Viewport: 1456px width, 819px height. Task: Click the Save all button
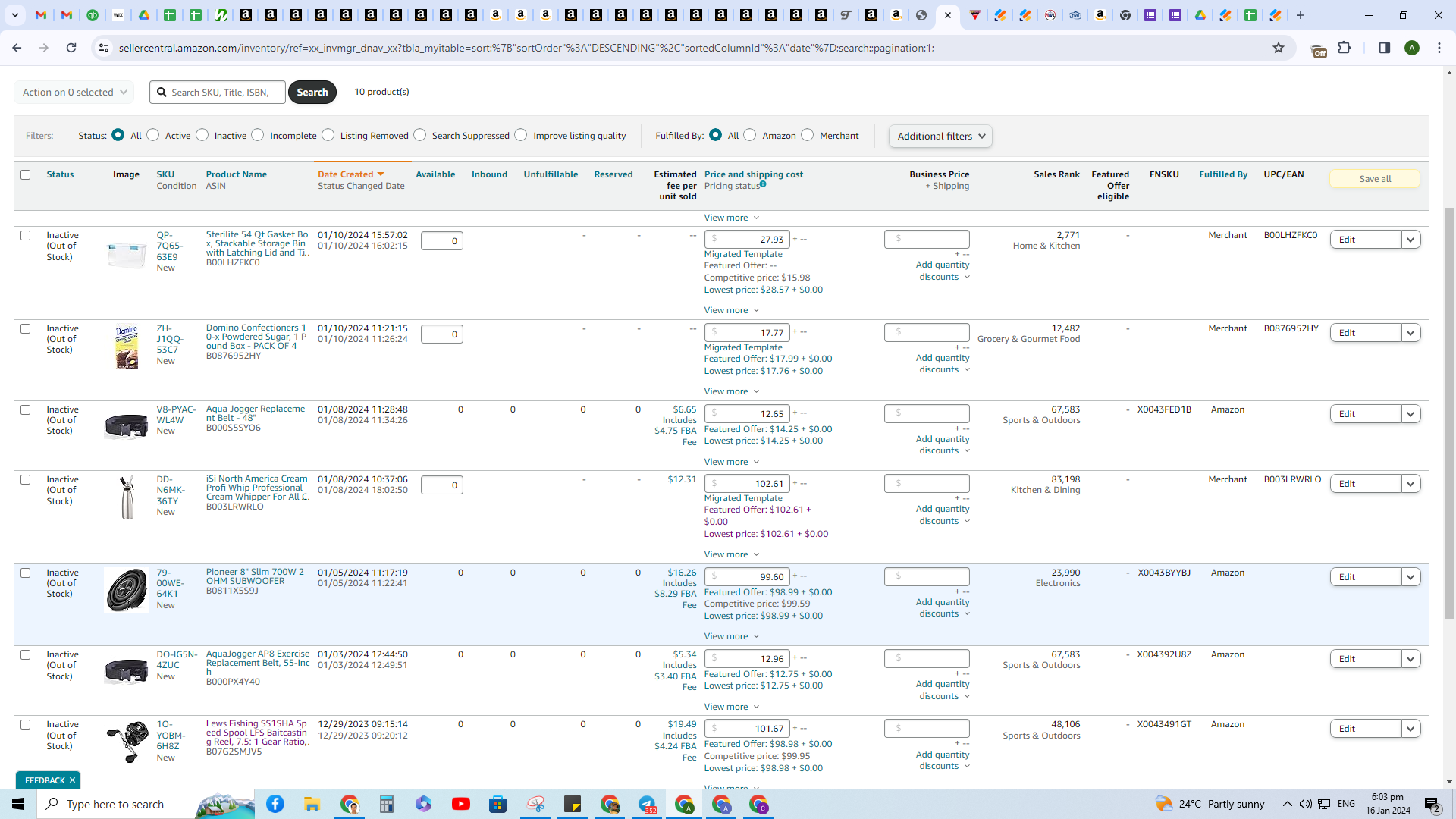pyautogui.click(x=1375, y=179)
